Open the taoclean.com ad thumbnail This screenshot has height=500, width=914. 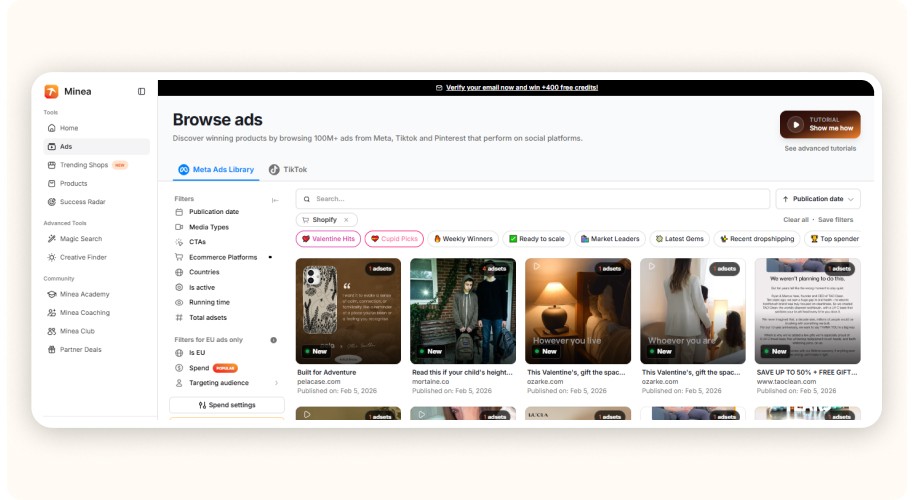[807, 311]
